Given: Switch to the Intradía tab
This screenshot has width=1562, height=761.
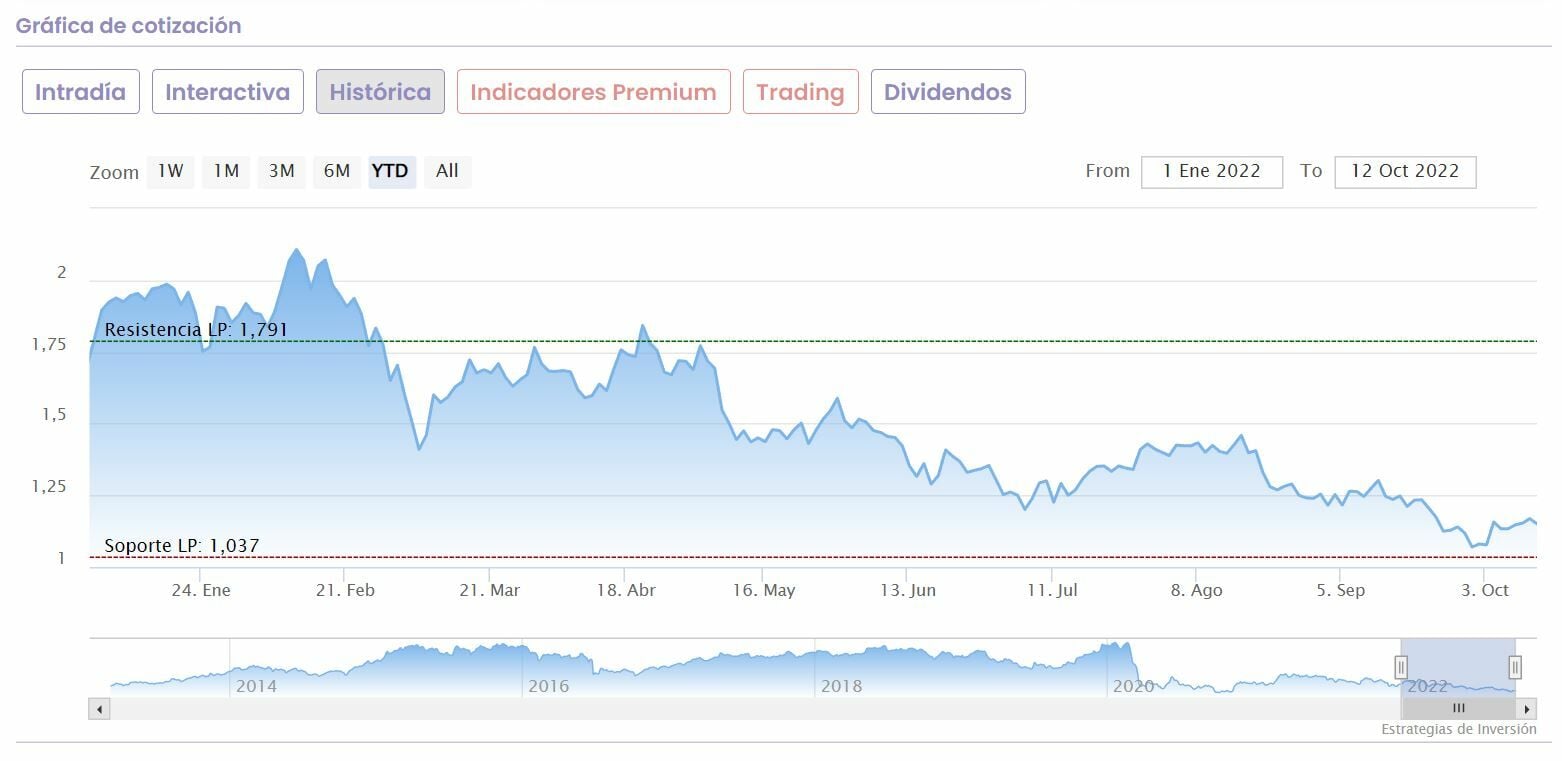Looking at the screenshot, I should (80, 92).
